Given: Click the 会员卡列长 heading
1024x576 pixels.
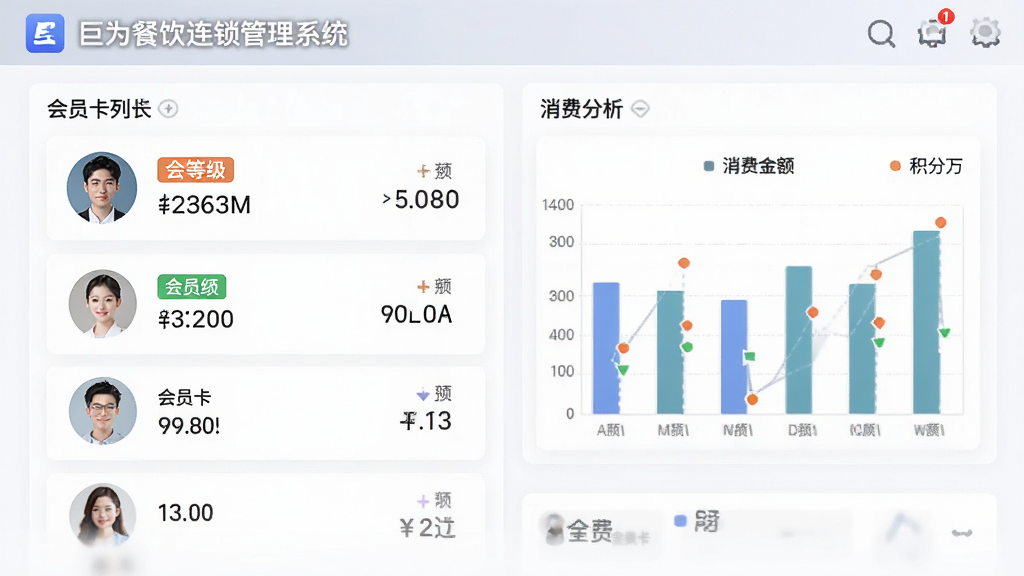Looking at the screenshot, I should click(99, 108).
